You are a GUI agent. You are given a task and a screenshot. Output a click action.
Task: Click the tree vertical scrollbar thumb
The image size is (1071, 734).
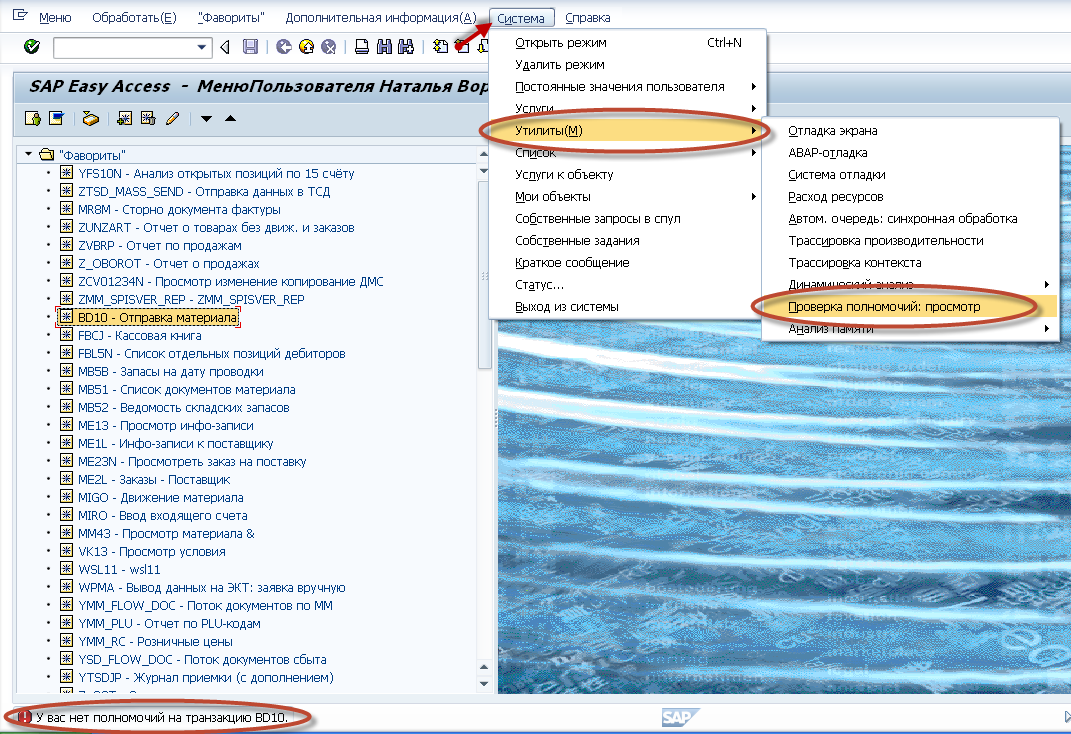484,274
